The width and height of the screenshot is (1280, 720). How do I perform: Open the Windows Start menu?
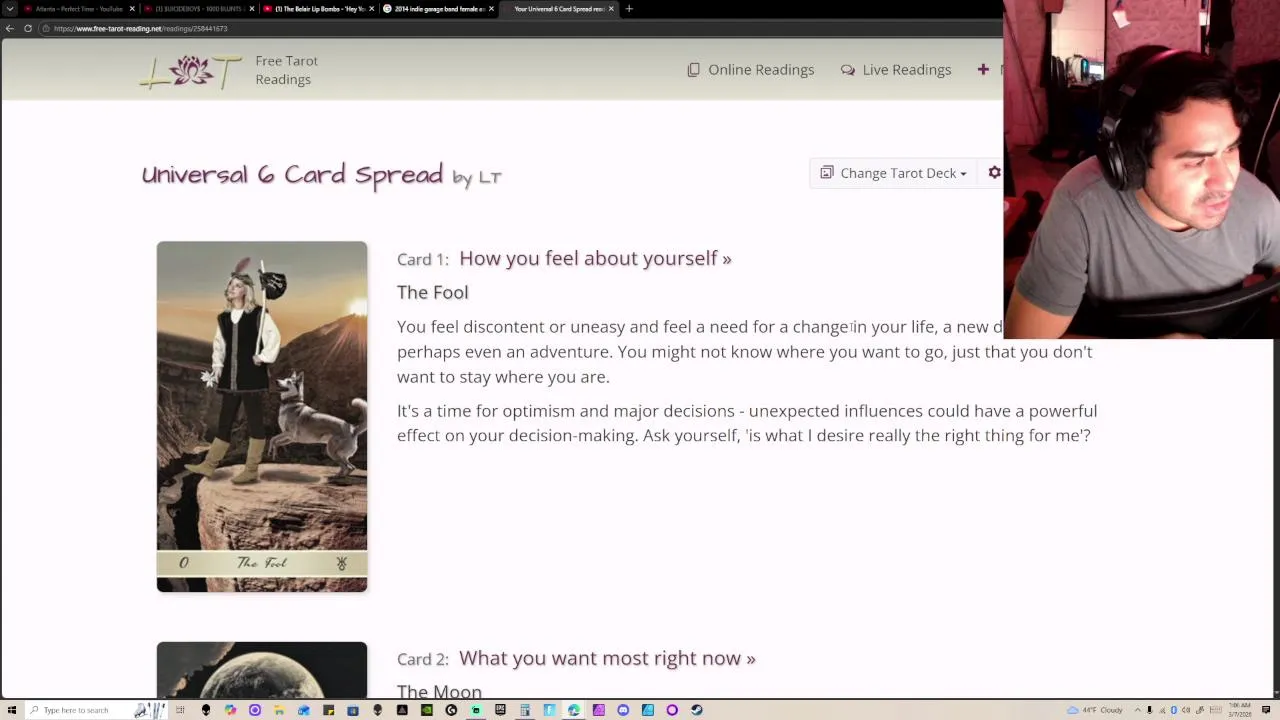click(x=11, y=710)
